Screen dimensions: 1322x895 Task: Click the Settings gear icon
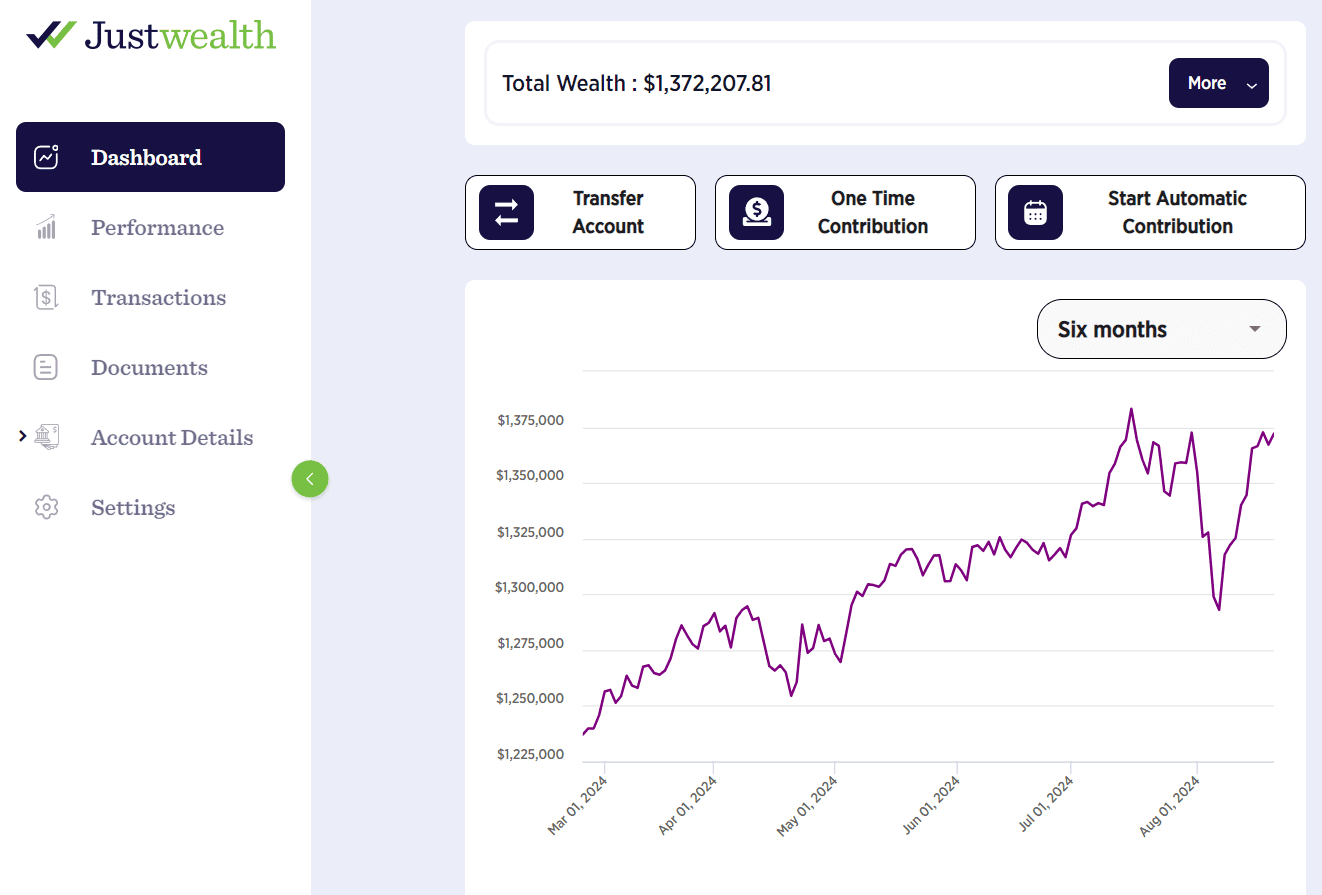pyautogui.click(x=46, y=507)
